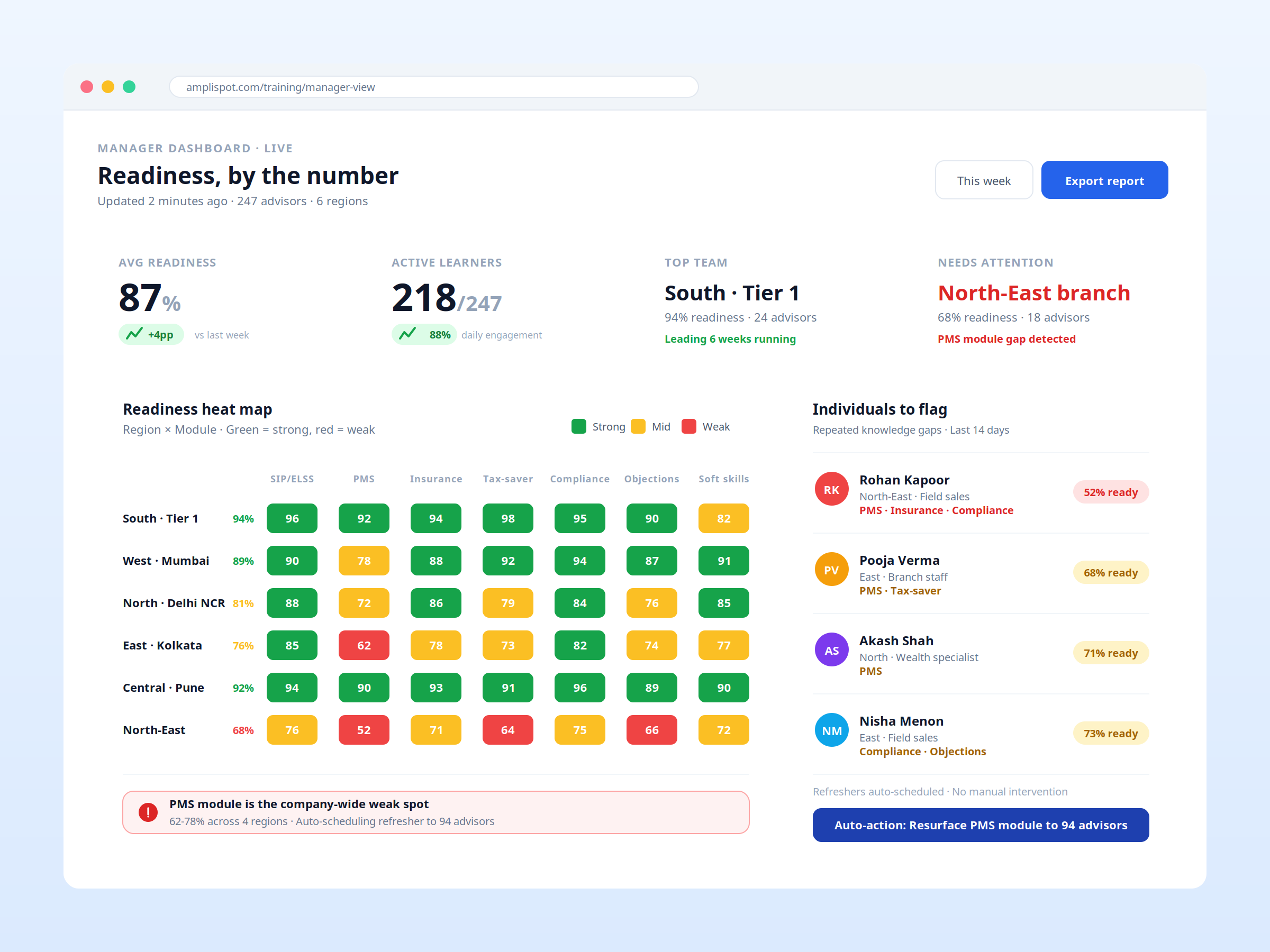Select Akash Shah's AS avatar

[831, 649]
